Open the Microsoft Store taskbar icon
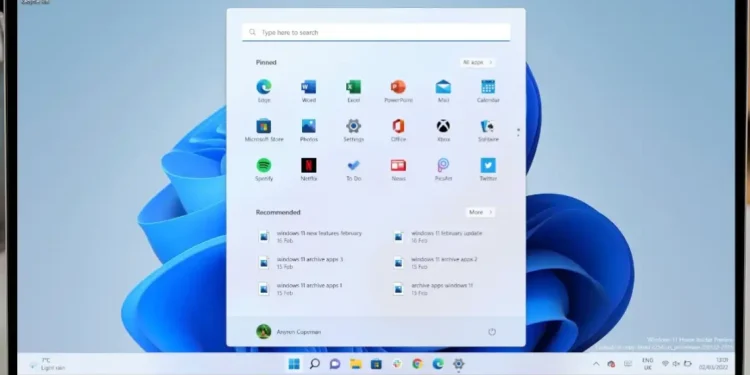The image size is (750, 375). pyautogui.click(x=376, y=364)
